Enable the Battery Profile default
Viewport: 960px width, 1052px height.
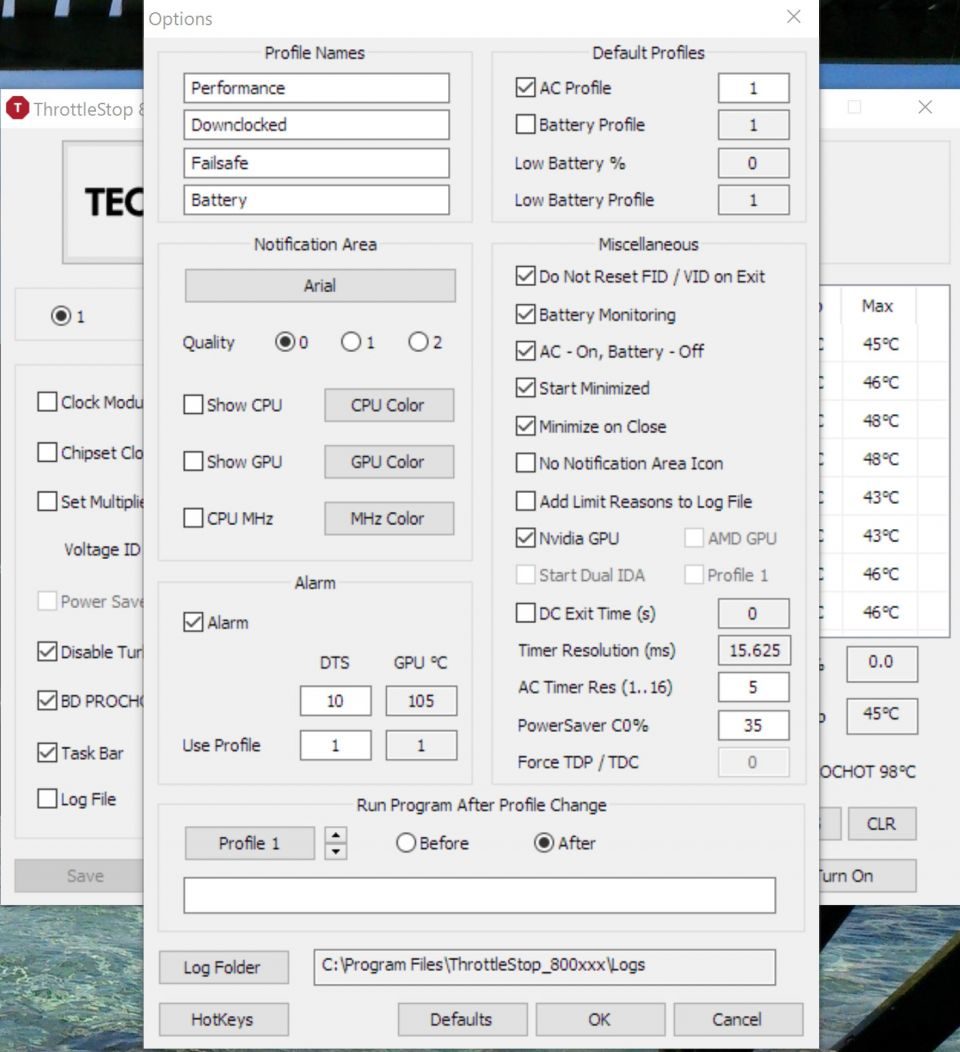[x=525, y=125]
